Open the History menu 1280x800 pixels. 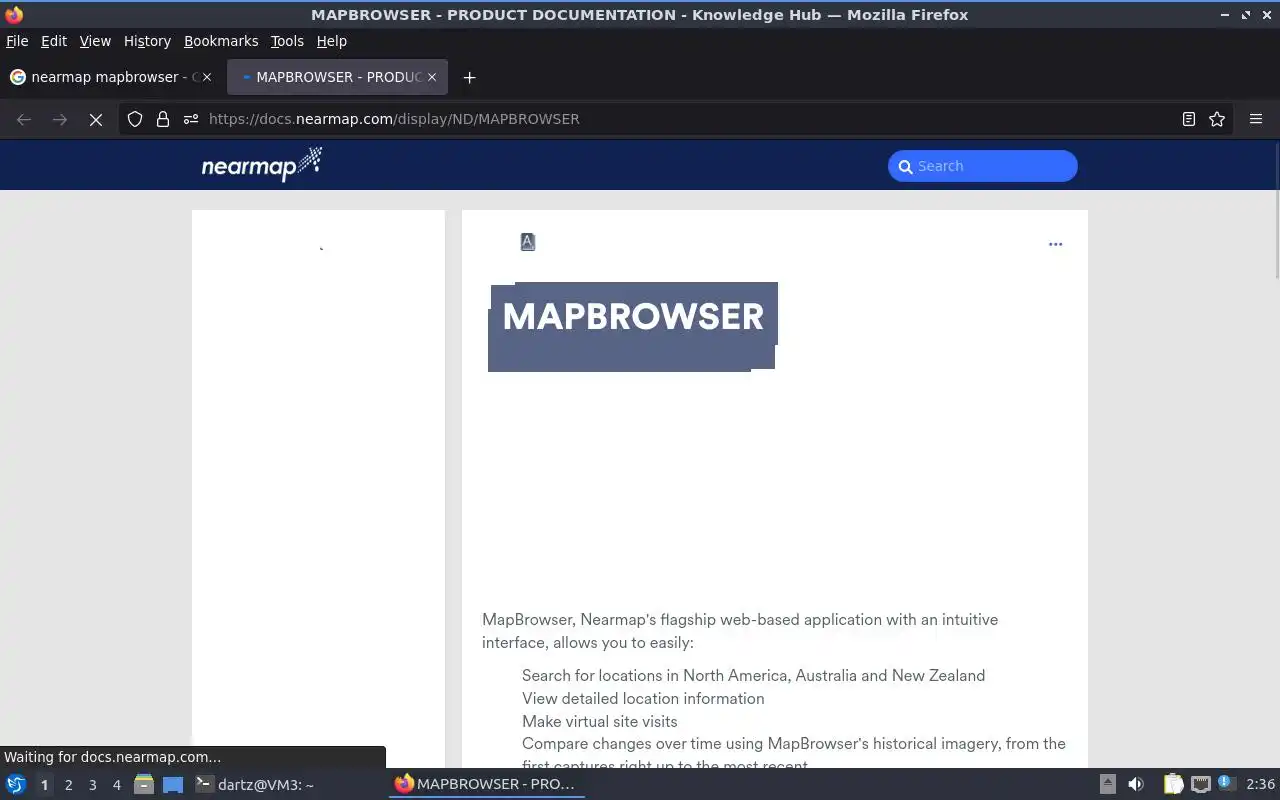point(147,41)
